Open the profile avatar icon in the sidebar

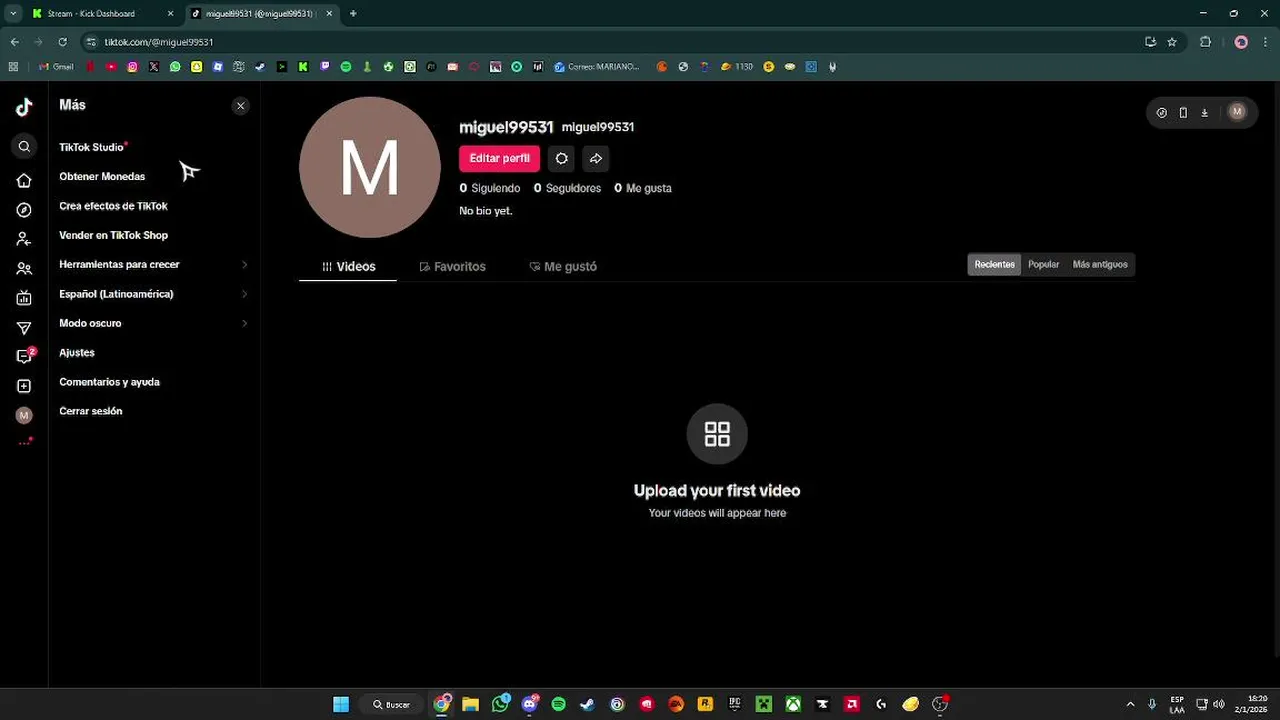pyautogui.click(x=24, y=415)
